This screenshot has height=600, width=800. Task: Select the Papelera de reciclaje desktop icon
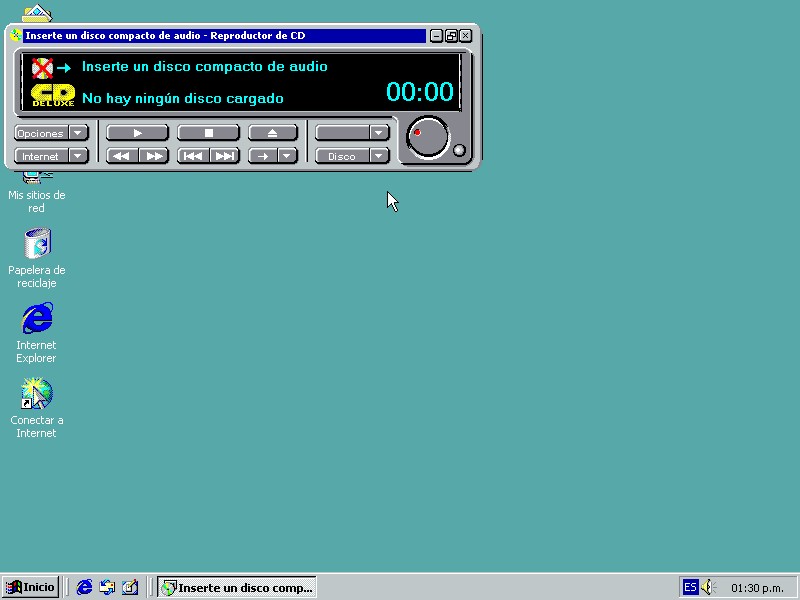click(x=37, y=258)
